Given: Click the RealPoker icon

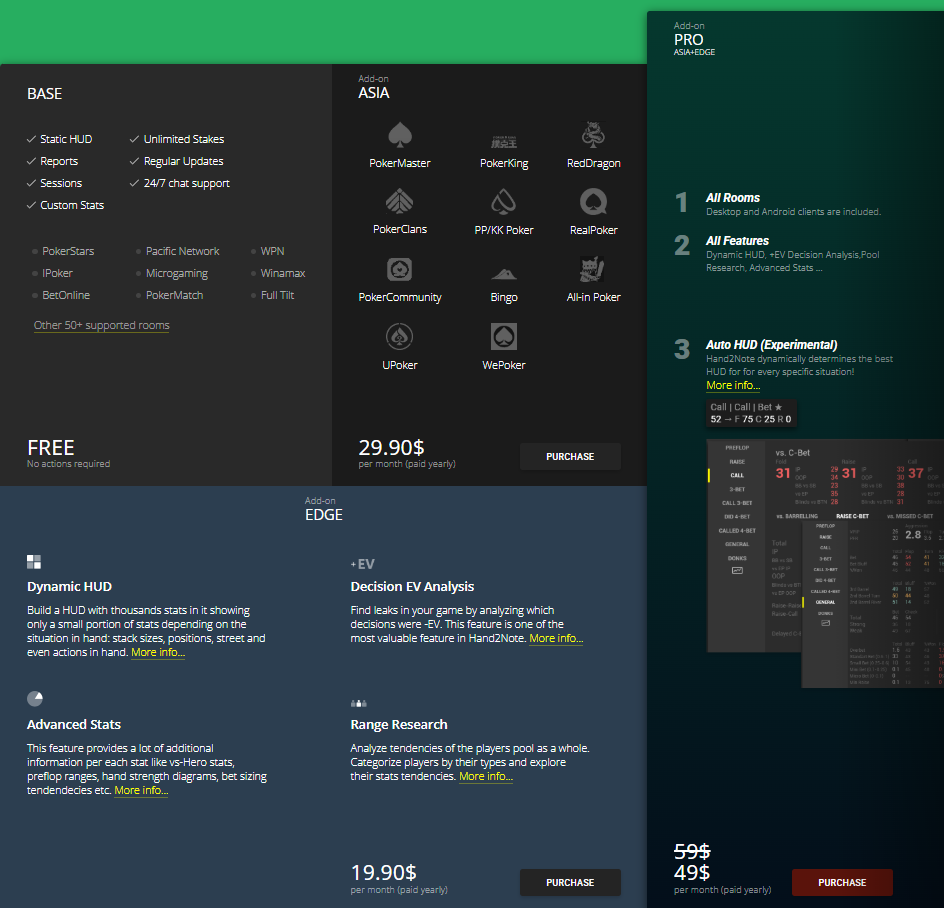Looking at the screenshot, I should click(593, 202).
